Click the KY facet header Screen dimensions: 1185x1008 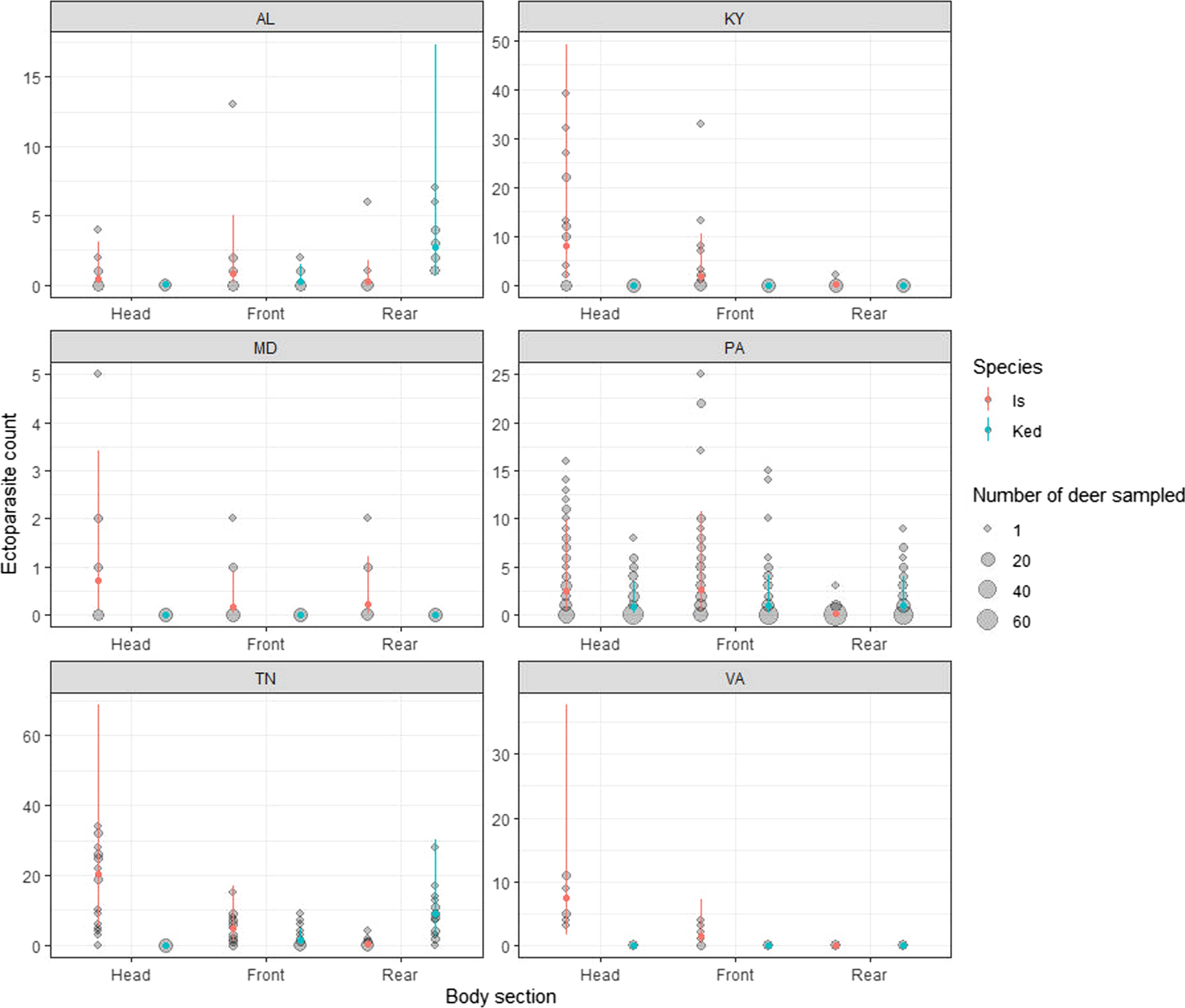(x=735, y=17)
